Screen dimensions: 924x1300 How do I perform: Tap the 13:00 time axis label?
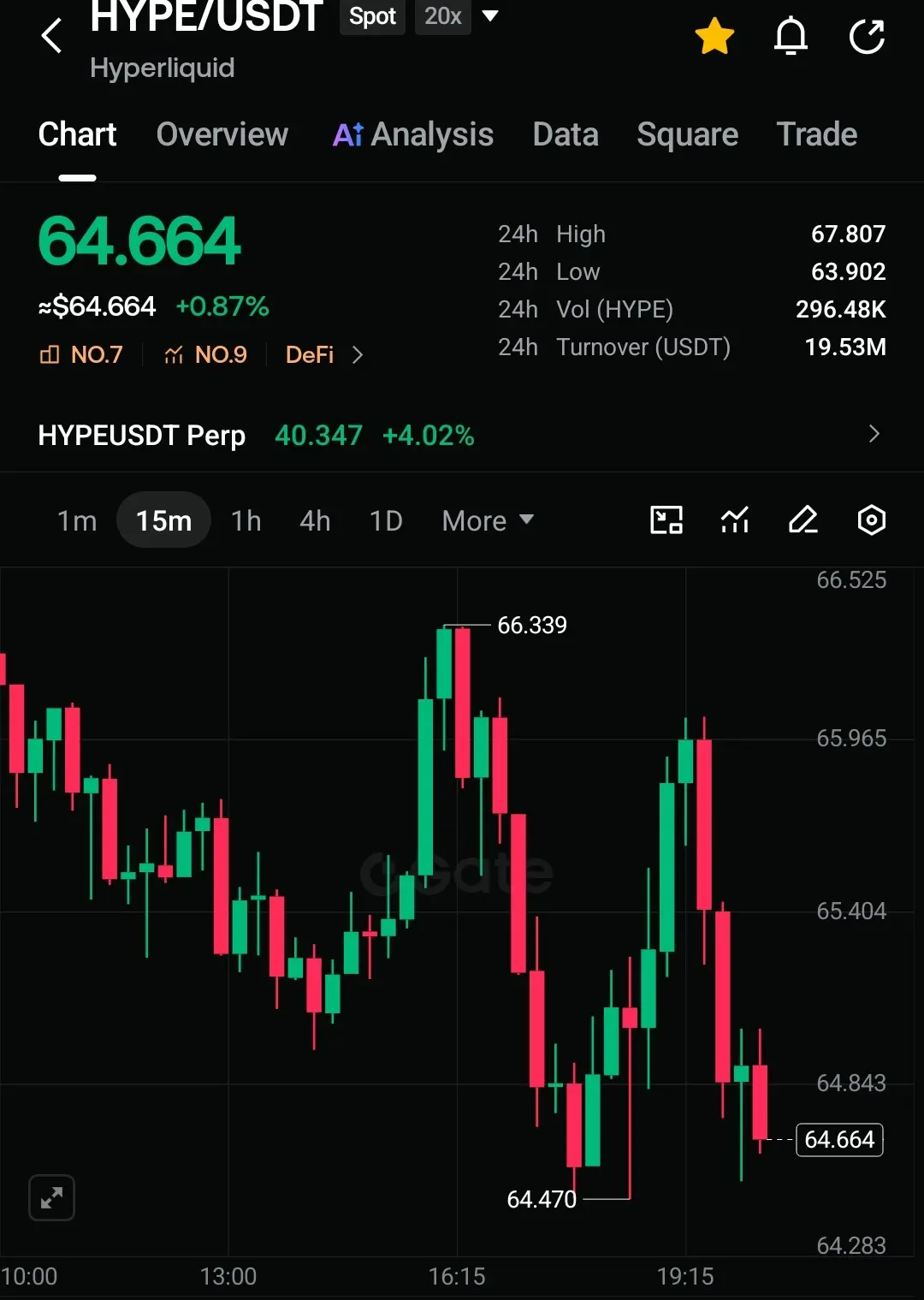228,1277
